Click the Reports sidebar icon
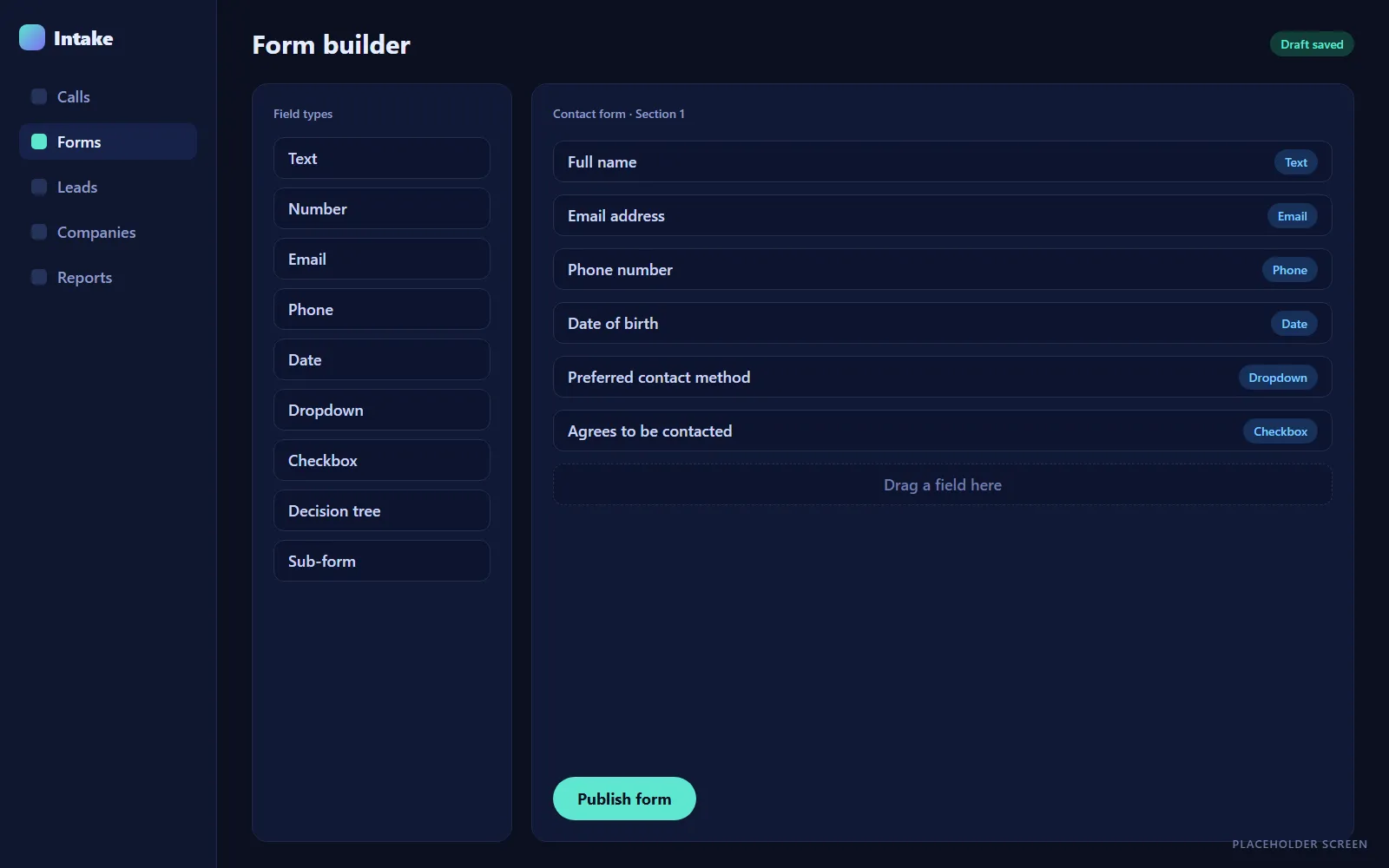The width and height of the screenshot is (1389, 868). (39, 277)
